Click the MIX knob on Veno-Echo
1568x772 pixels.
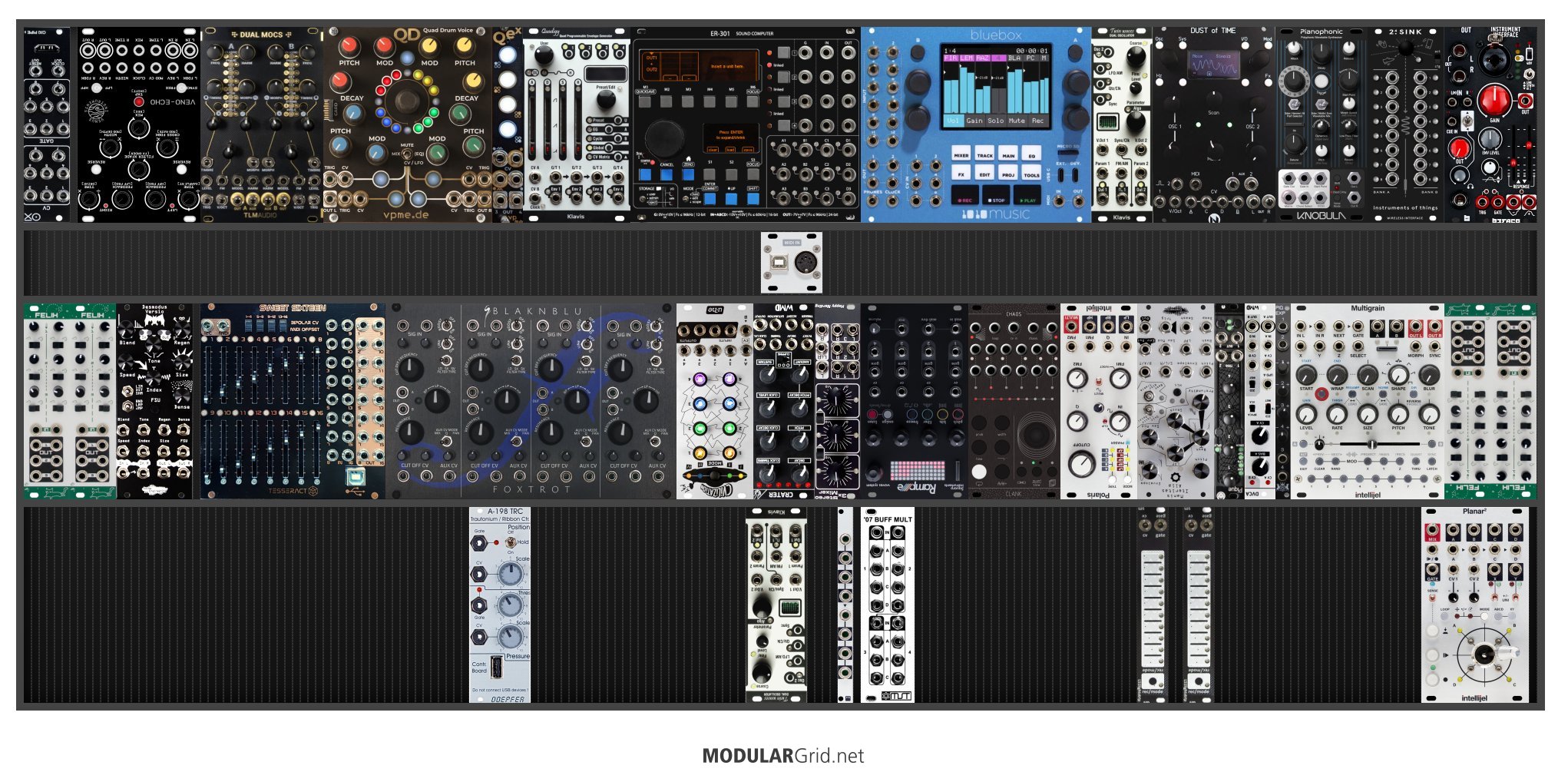click(139, 128)
